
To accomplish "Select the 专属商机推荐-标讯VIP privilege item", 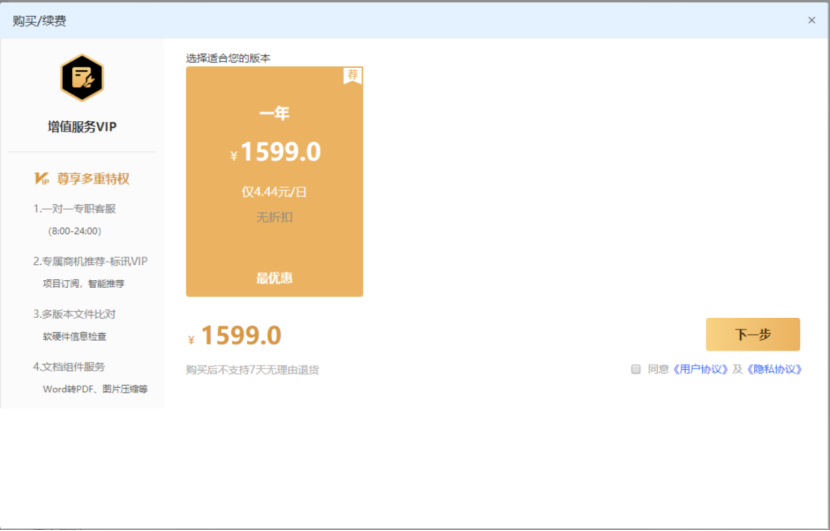I will click(x=90, y=261).
